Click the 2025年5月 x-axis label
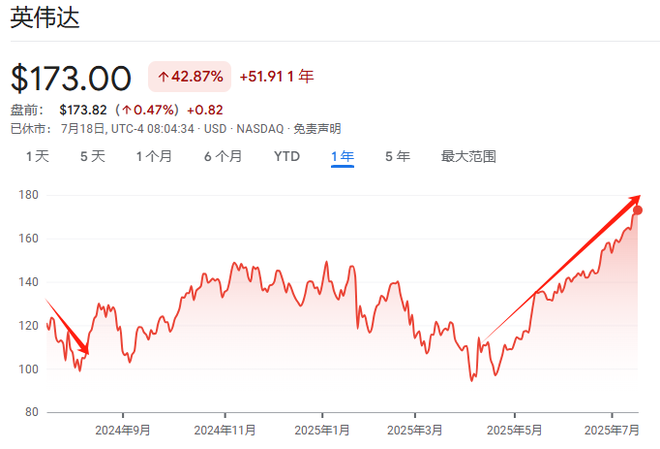 point(514,429)
